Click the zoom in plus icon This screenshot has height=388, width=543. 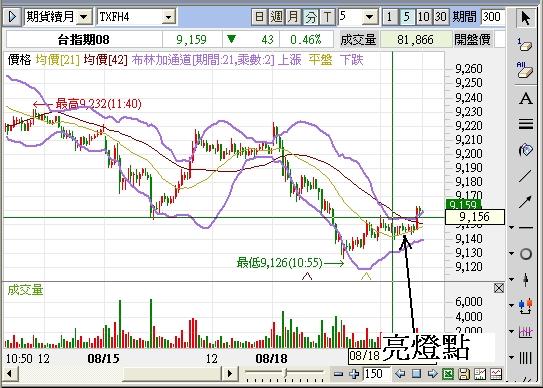pos(354,374)
